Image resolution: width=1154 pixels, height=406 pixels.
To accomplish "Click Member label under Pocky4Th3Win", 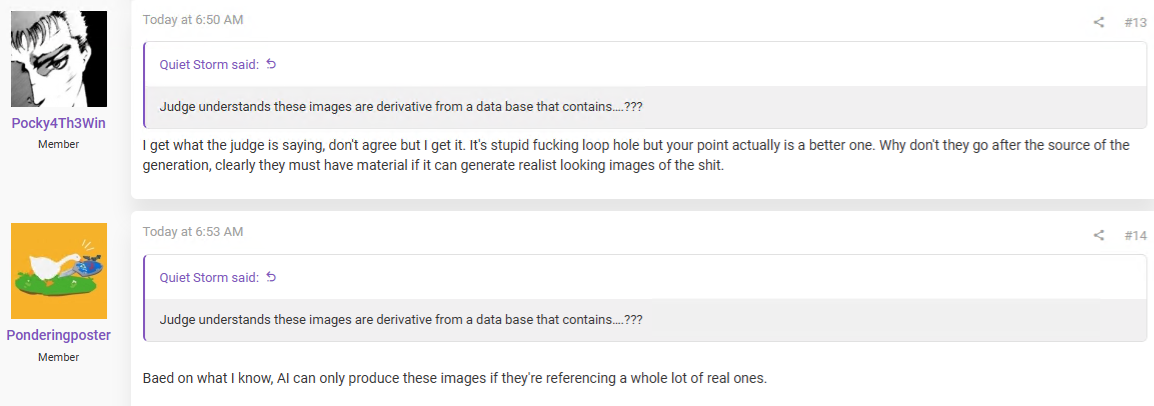I will (x=59, y=144).
